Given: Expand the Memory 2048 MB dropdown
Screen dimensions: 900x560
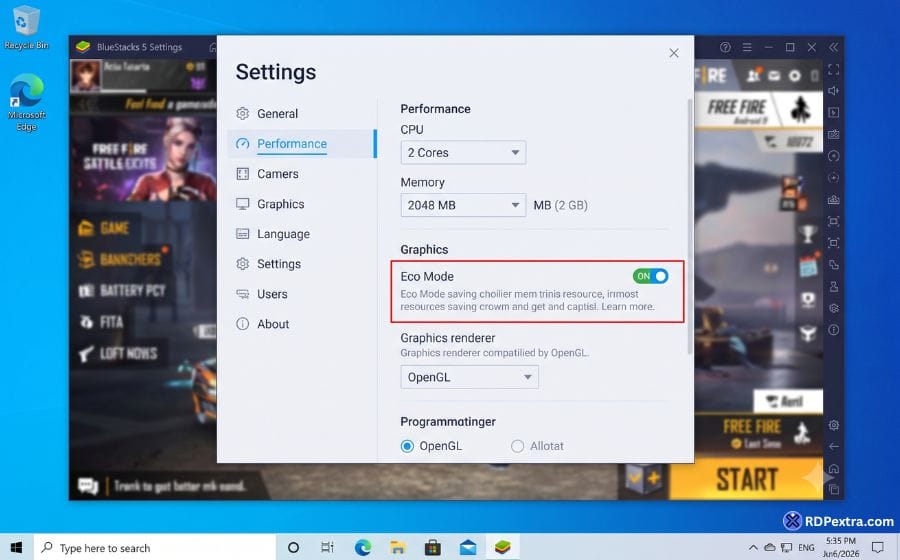Looking at the screenshot, I should coord(463,205).
